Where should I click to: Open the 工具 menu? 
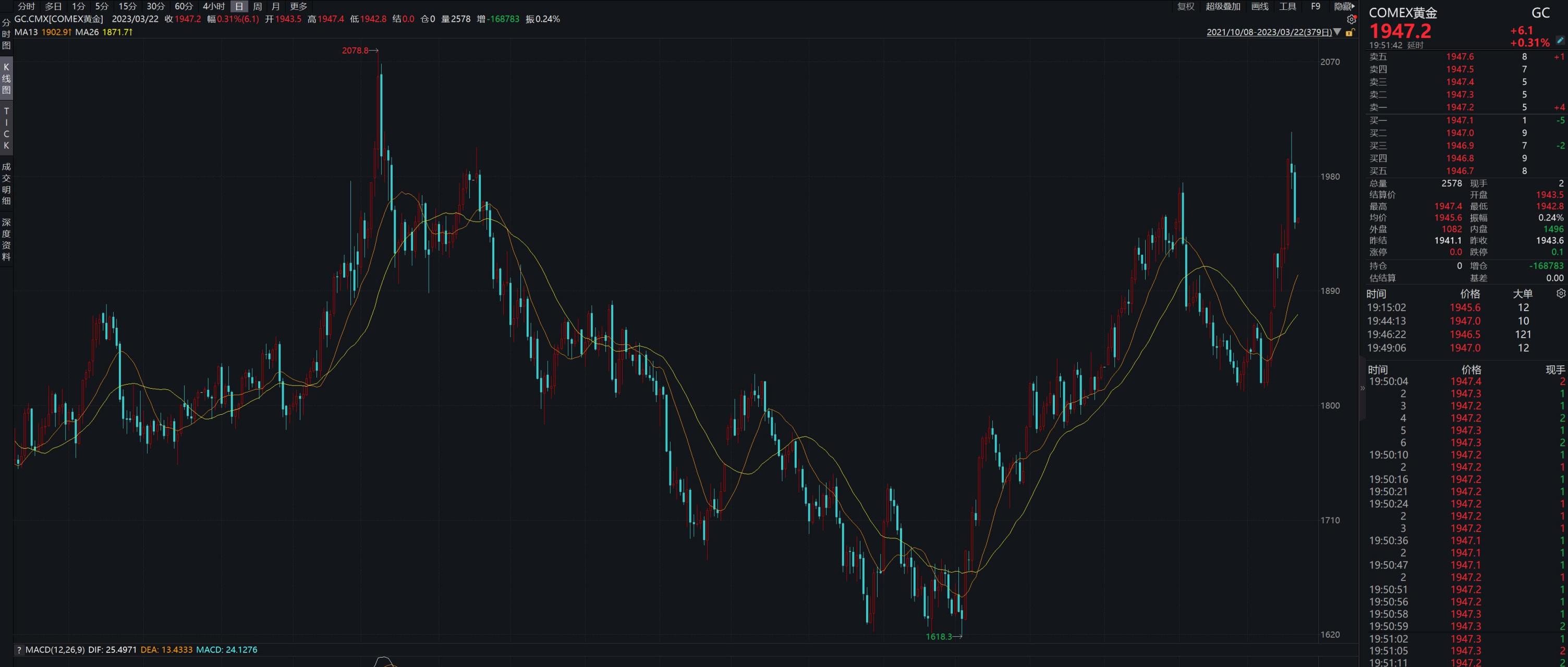(x=1287, y=7)
